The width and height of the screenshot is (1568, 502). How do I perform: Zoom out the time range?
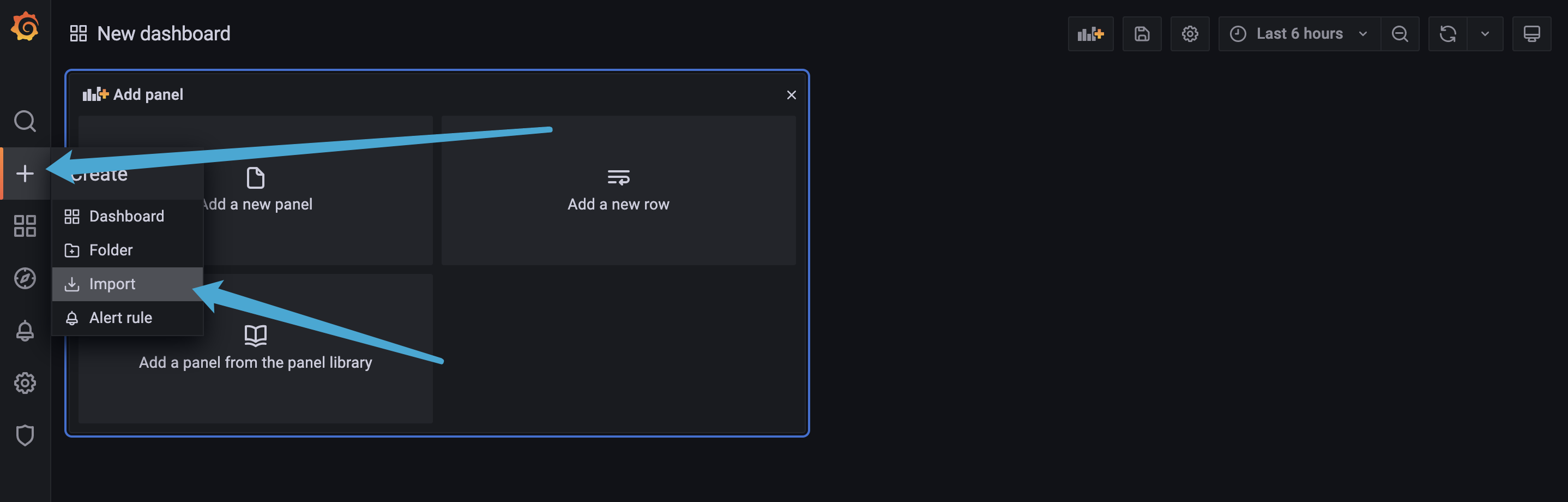tap(1400, 33)
